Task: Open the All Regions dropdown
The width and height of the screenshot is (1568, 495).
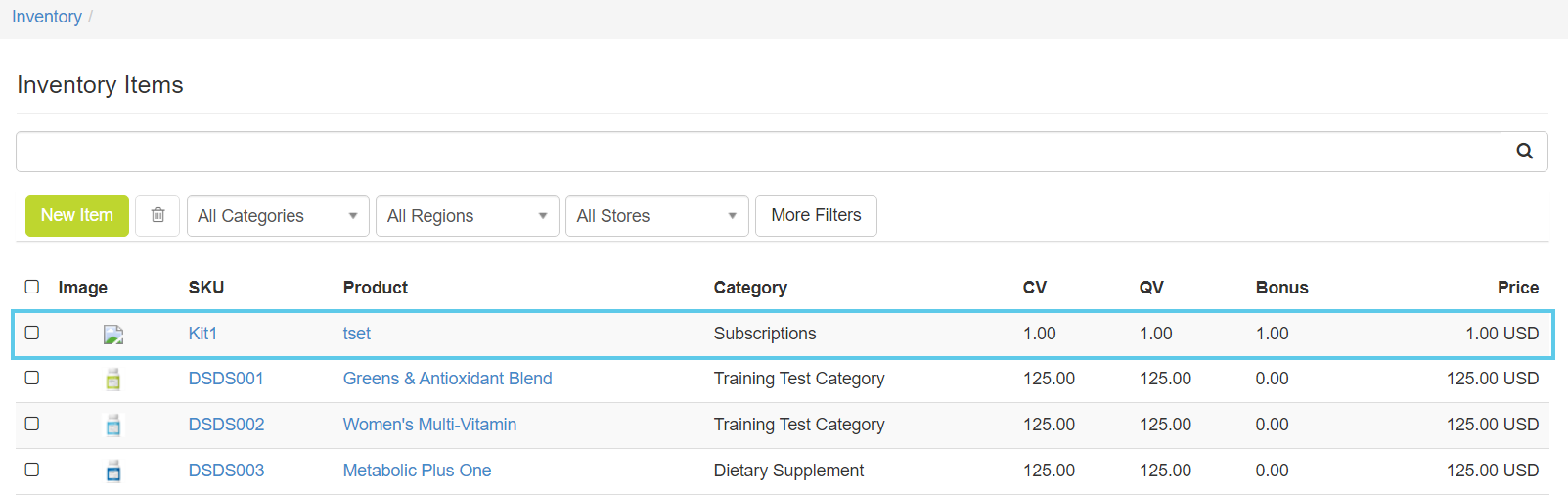Action: click(467, 216)
